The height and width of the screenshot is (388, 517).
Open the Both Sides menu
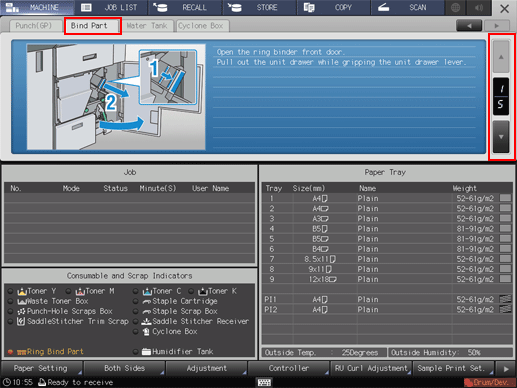[124, 368]
